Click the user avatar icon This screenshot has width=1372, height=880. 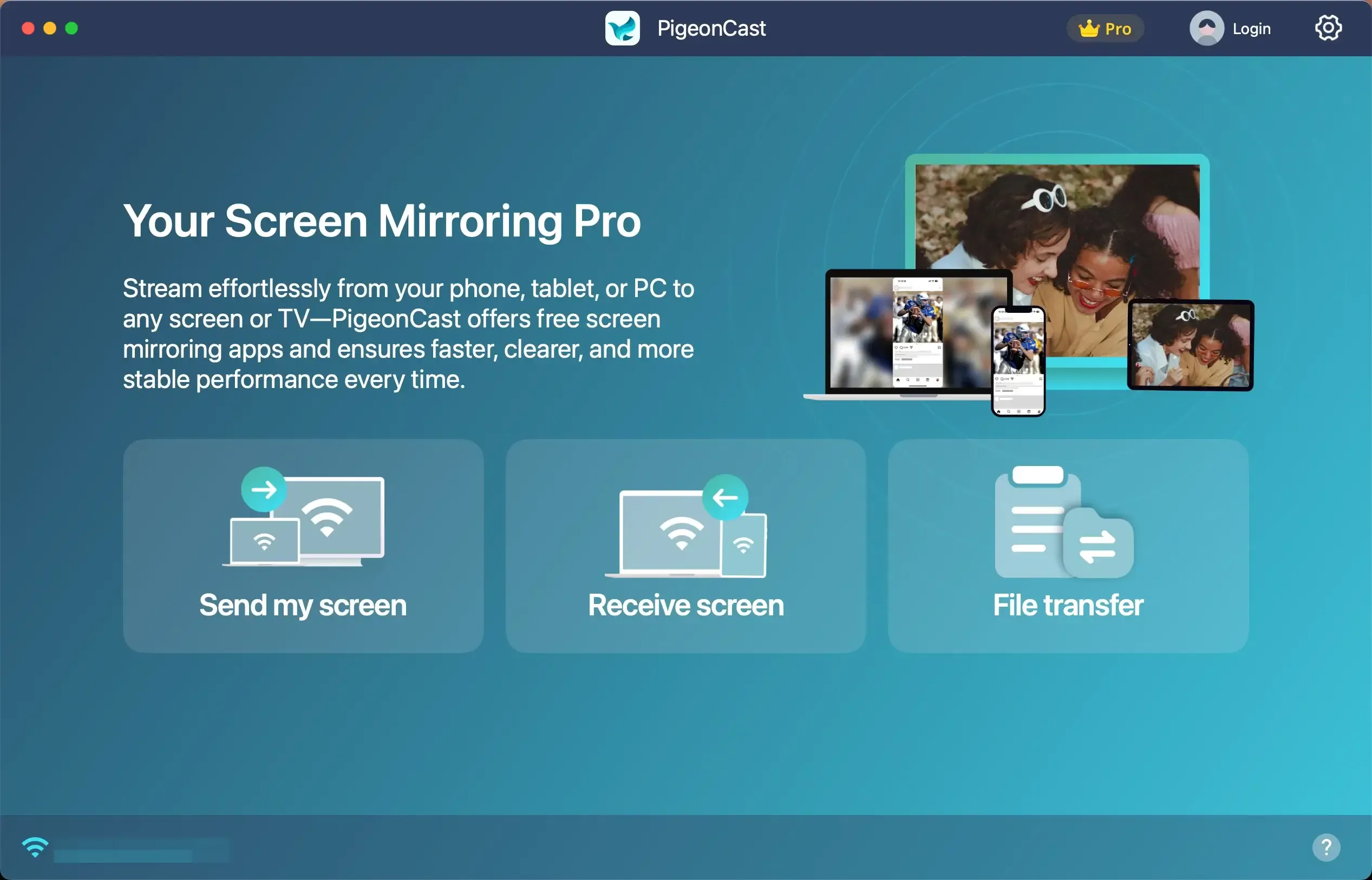[x=1206, y=28]
